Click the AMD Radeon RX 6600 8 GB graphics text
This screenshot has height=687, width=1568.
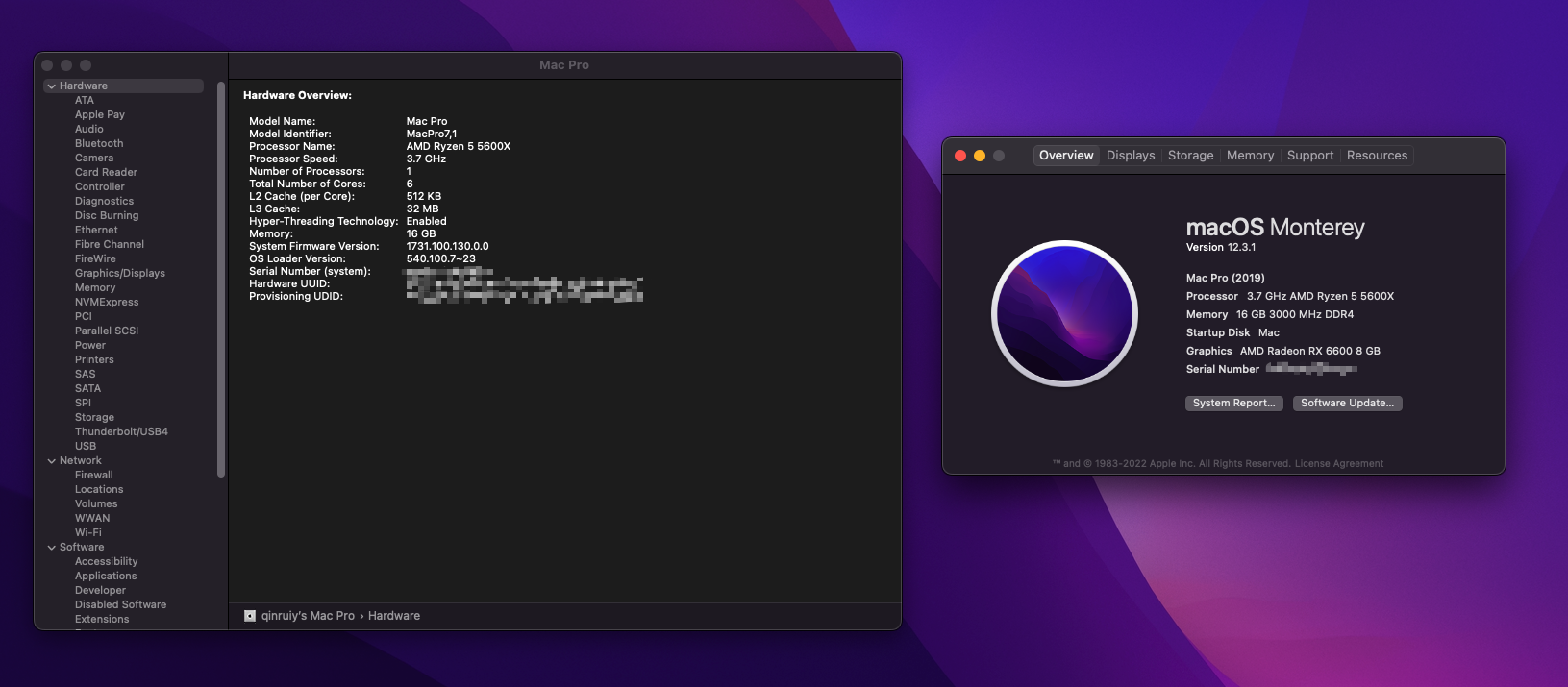tap(1310, 352)
